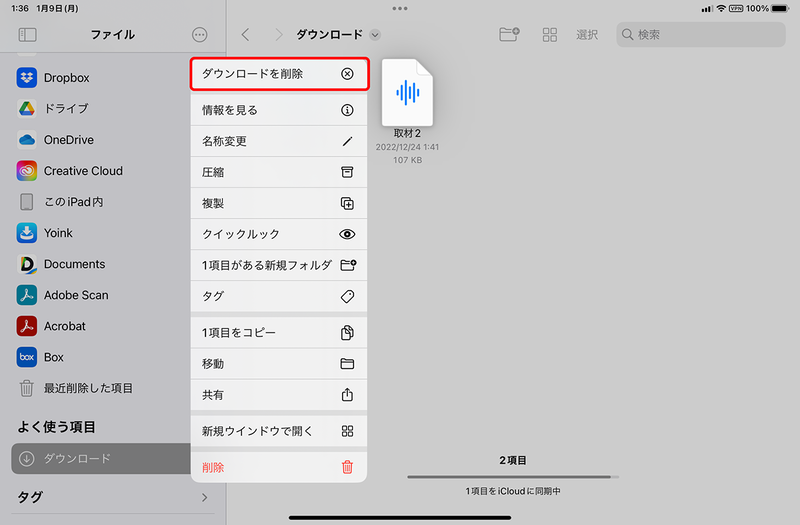Choose クイックルック from context menu
Image resolution: width=800 pixels, height=525 pixels.
[x=279, y=234]
